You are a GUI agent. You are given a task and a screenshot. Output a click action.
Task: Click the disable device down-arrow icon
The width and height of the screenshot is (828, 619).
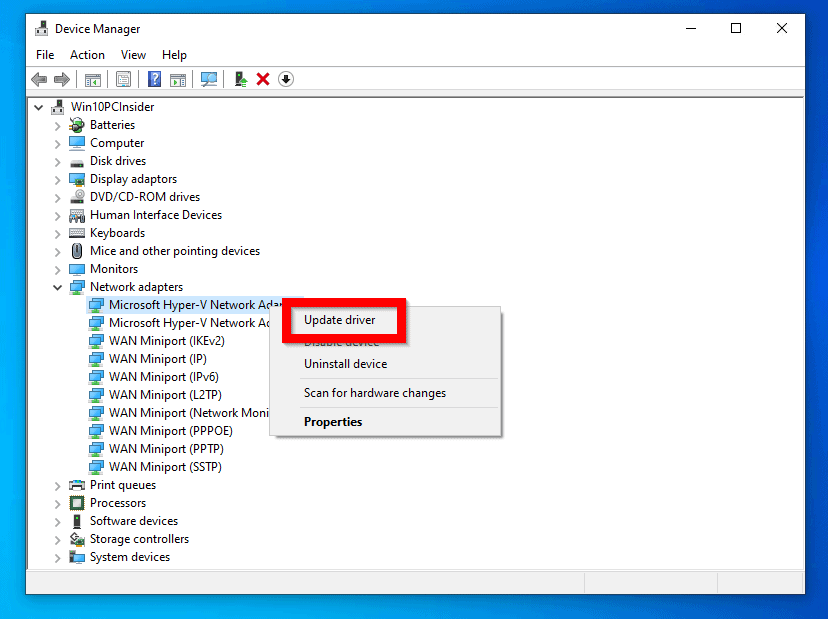tap(286, 79)
